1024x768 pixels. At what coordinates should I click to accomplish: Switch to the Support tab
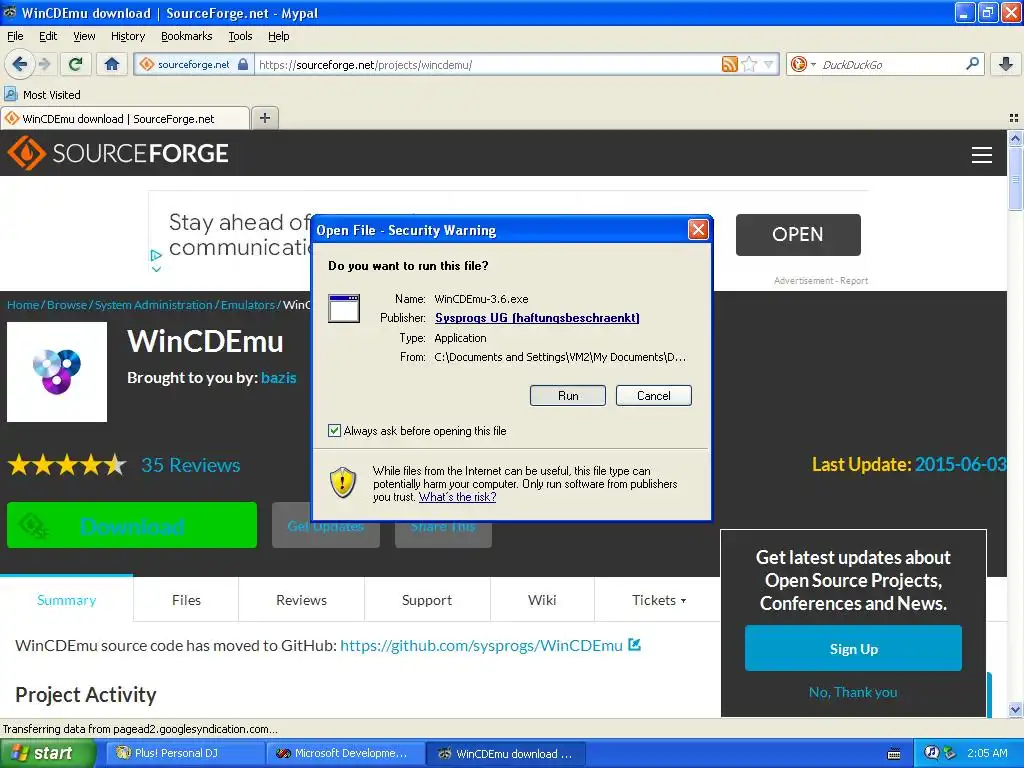426,600
